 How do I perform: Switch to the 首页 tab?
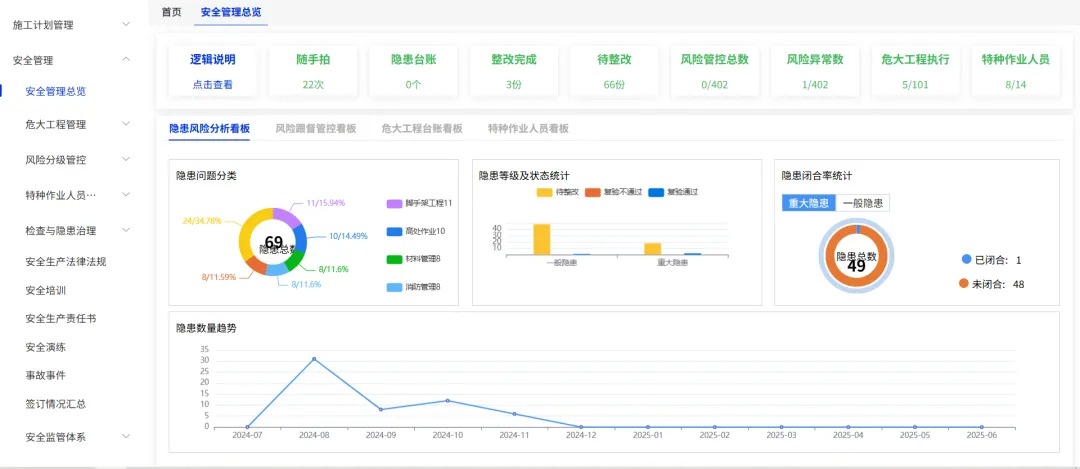(x=172, y=12)
